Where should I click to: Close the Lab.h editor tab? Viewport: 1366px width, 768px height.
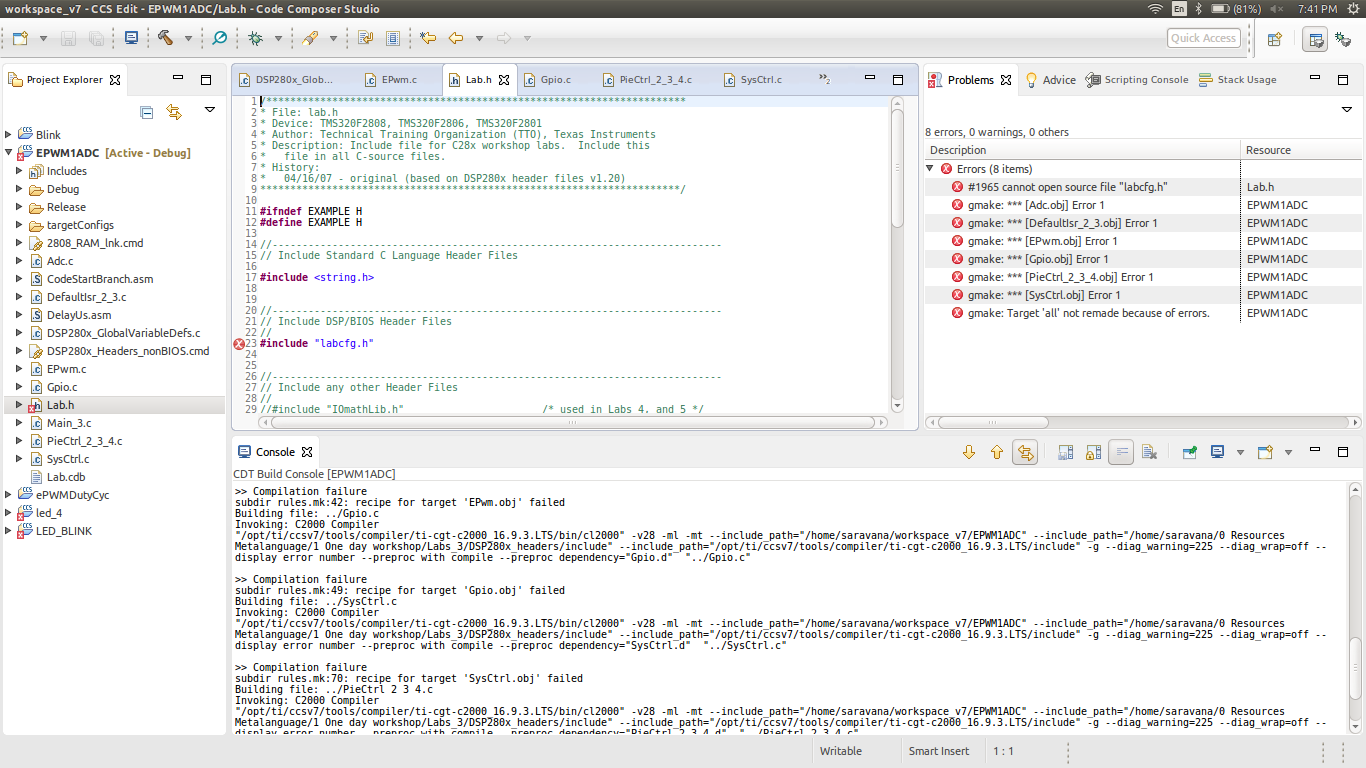[x=504, y=80]
